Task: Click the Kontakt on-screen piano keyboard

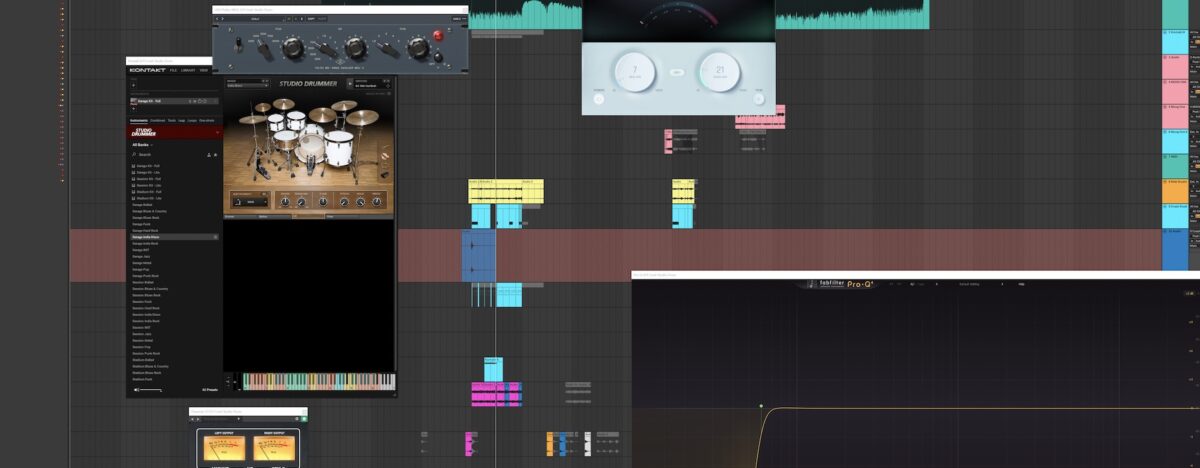Action: coord(319,382)
